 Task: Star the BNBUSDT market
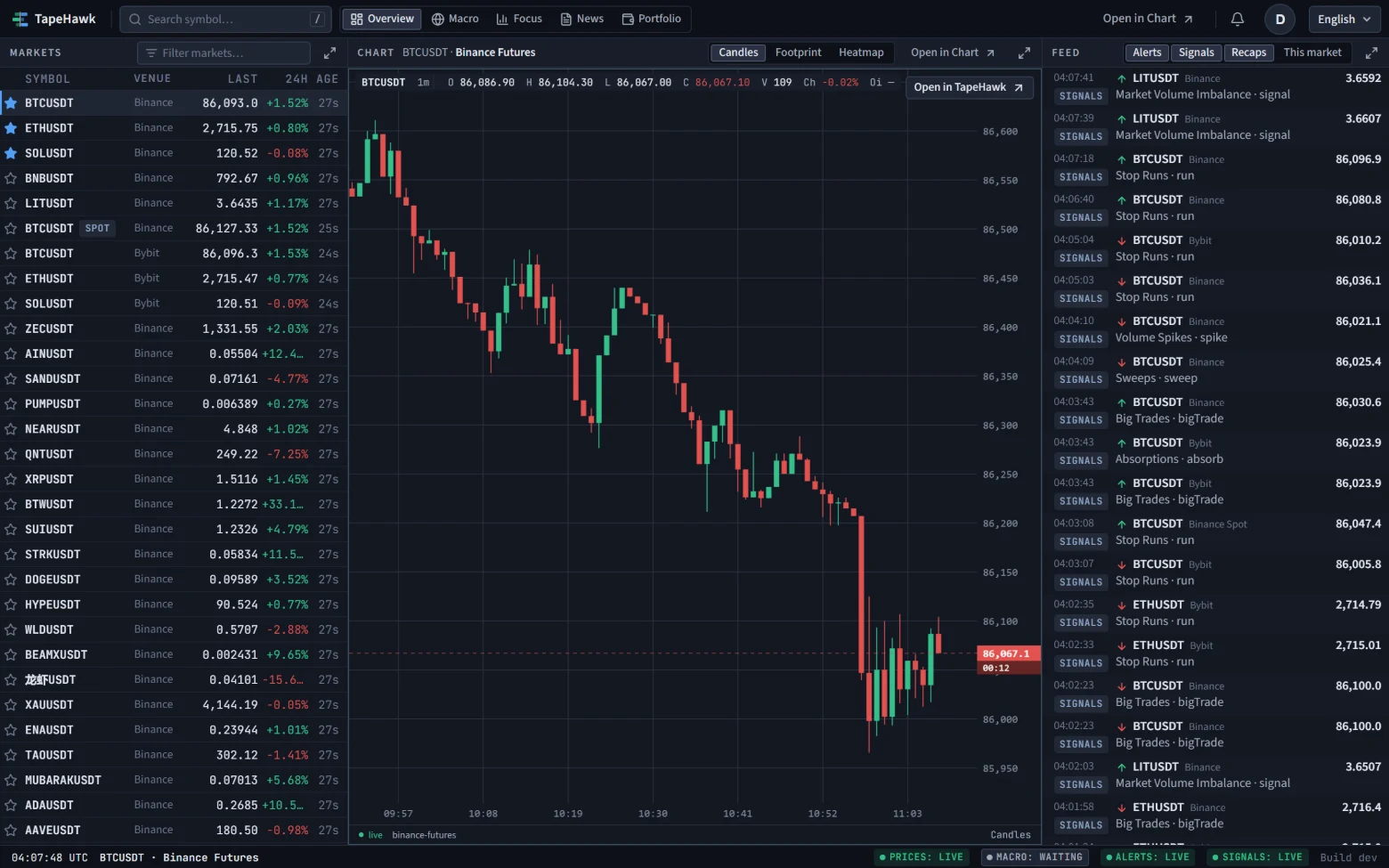coord(11,178)
